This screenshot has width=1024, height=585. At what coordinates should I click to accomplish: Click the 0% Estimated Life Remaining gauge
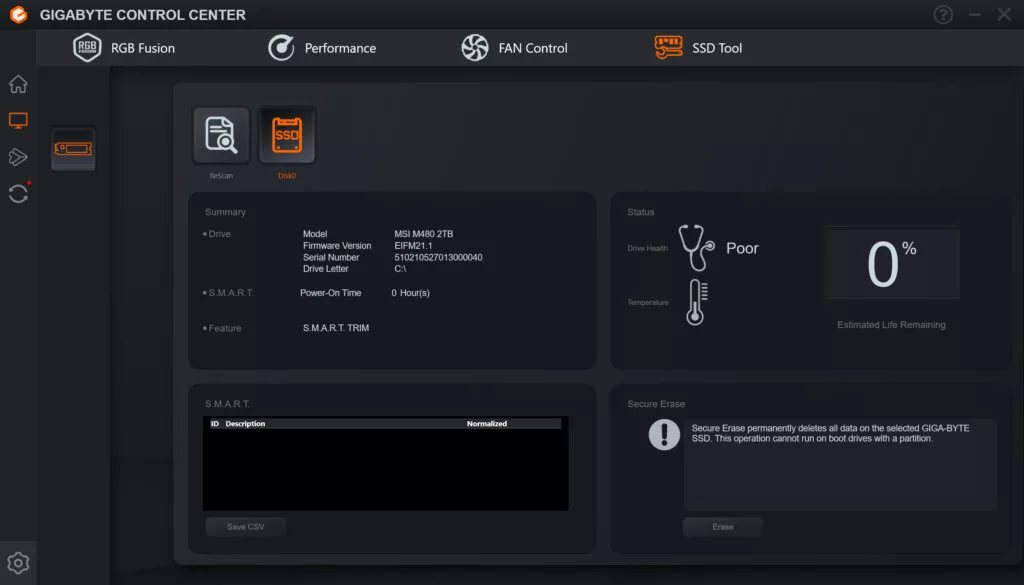coord(891,263)
